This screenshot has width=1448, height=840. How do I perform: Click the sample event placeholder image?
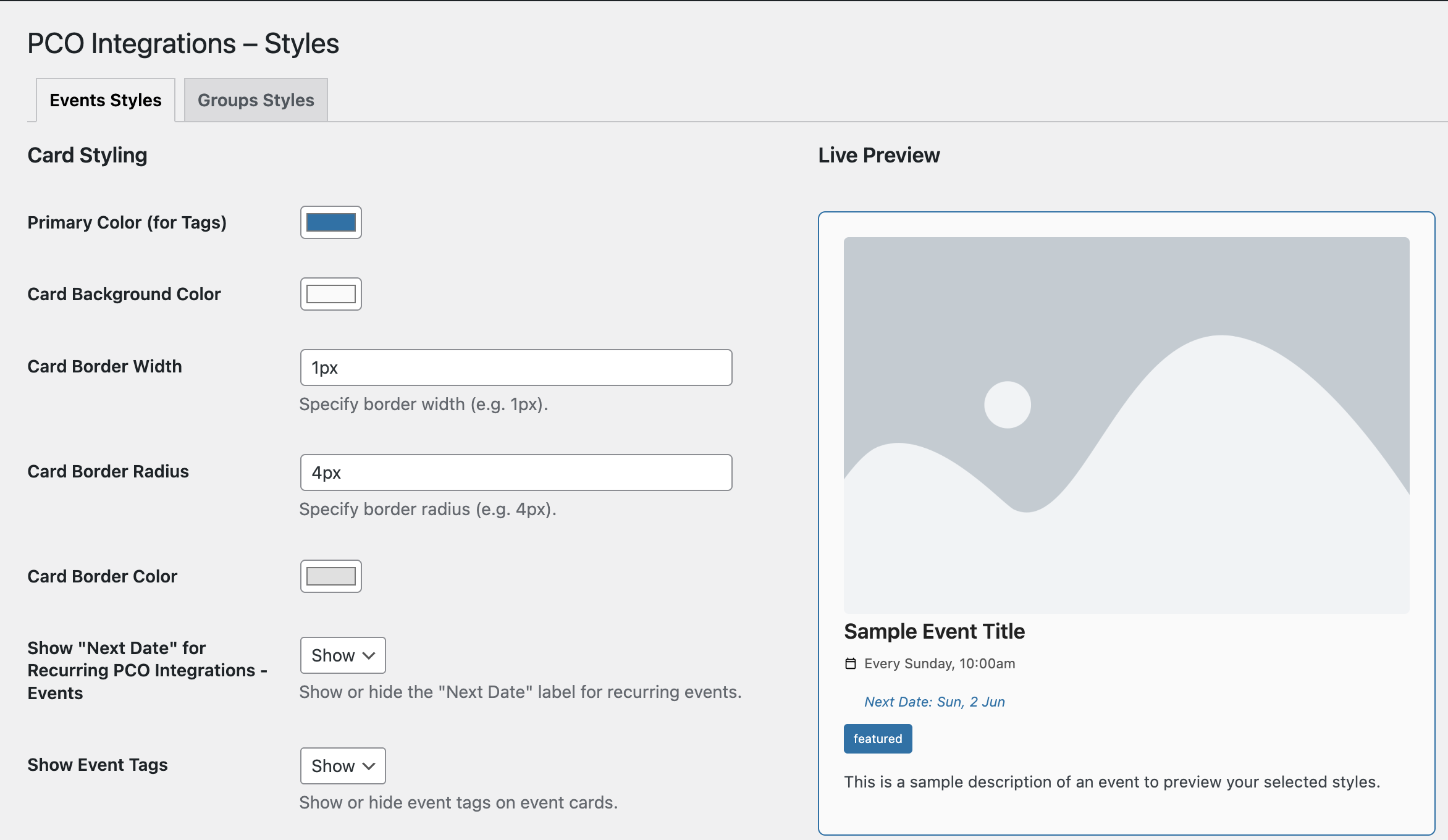pyautogui.click(x=1127, y=425)
